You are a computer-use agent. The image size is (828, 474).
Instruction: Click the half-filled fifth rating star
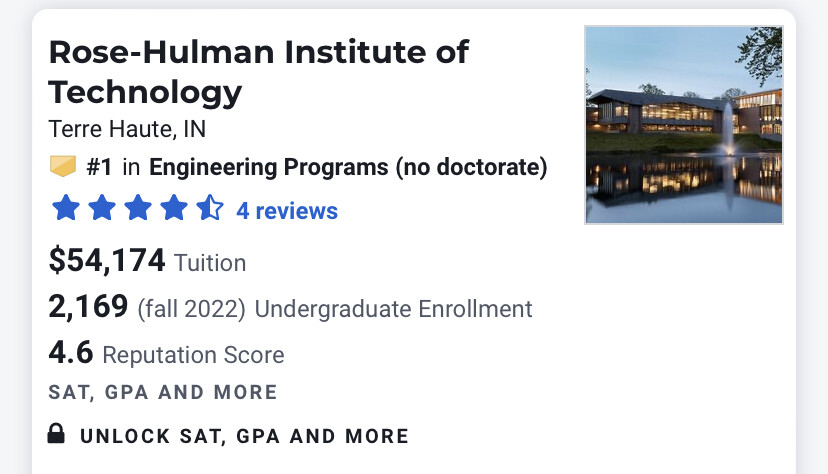210,209
